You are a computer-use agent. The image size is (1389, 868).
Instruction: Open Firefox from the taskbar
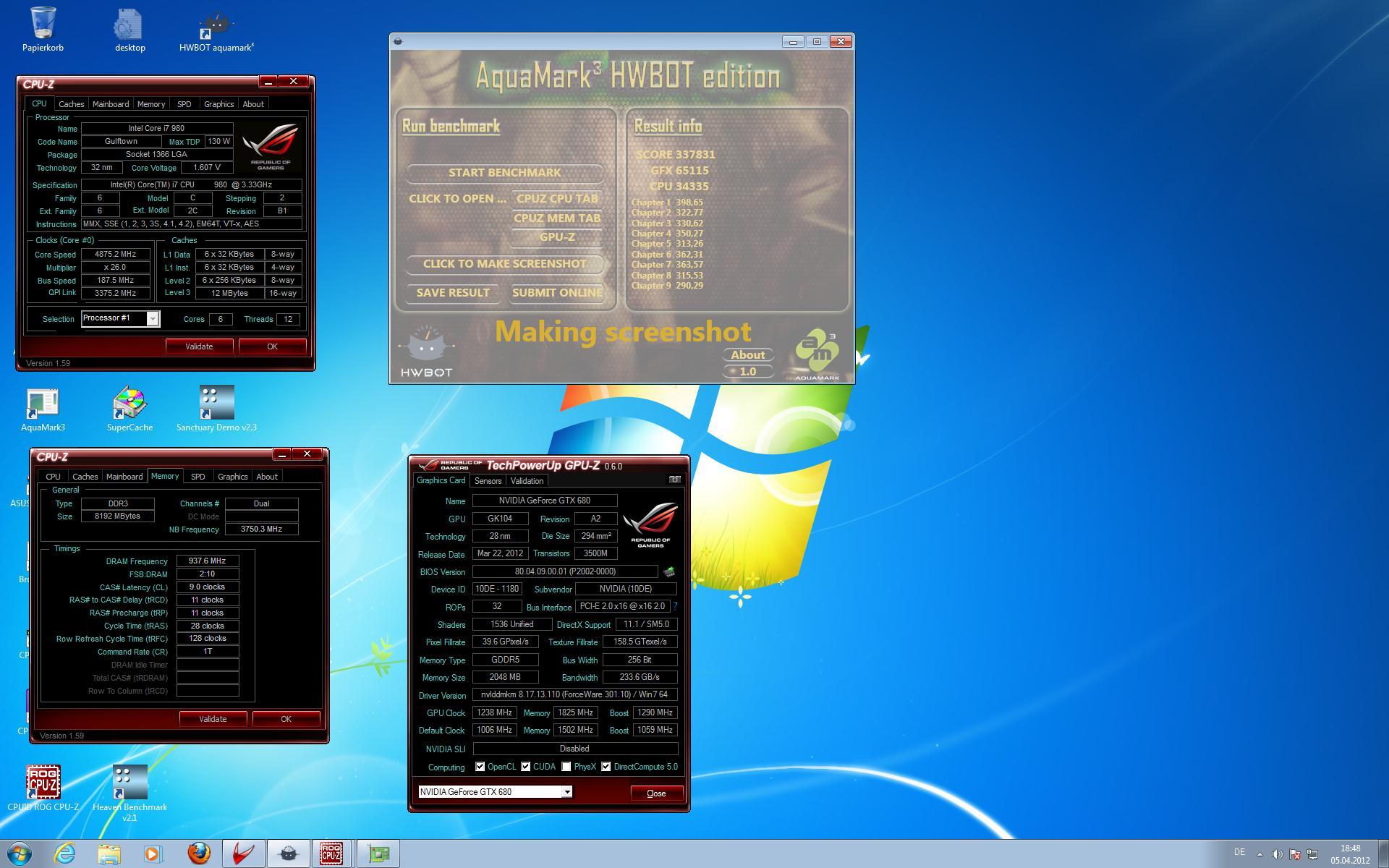point(198,854)
